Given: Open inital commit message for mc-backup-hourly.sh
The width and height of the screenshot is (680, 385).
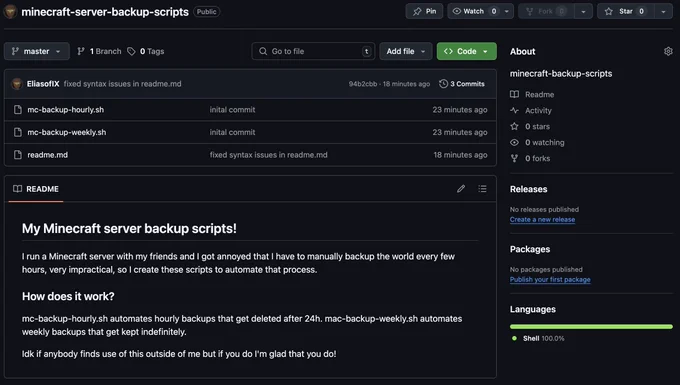Looking at the screenshot, I should (x=232, y=110).
